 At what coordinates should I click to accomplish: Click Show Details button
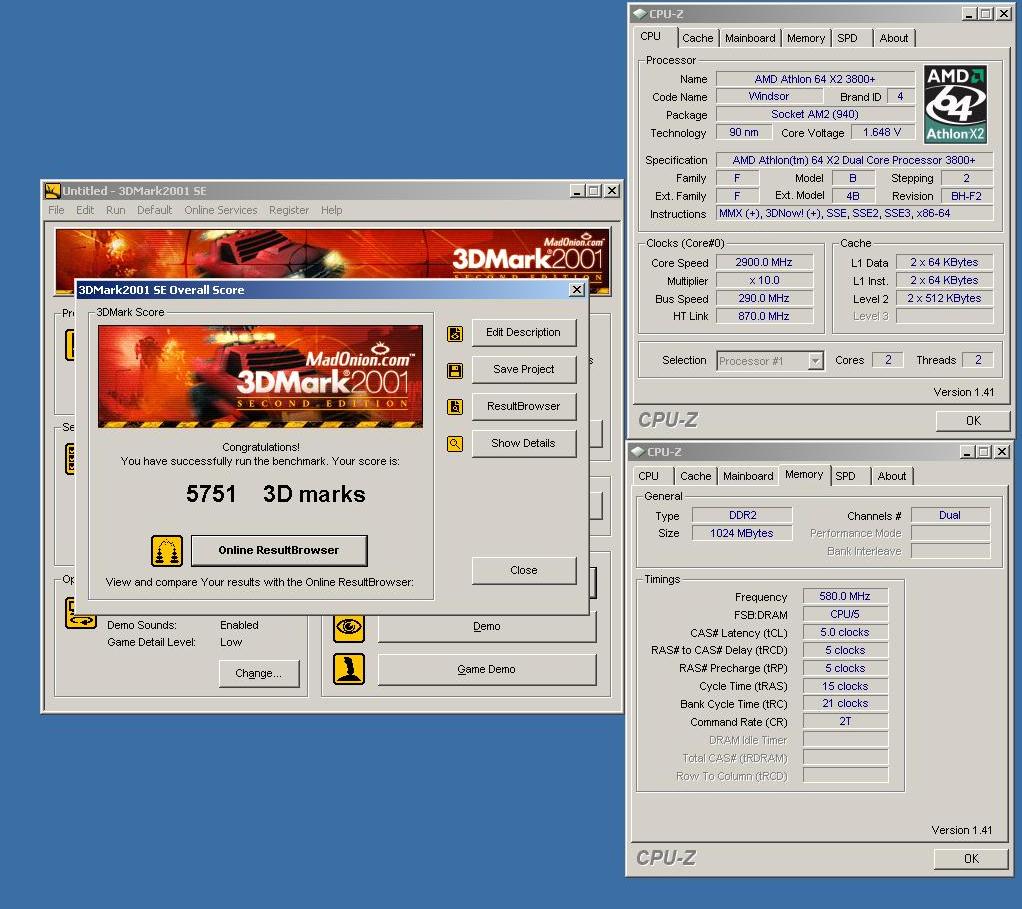pyautogui.click(x=524, y=443)
